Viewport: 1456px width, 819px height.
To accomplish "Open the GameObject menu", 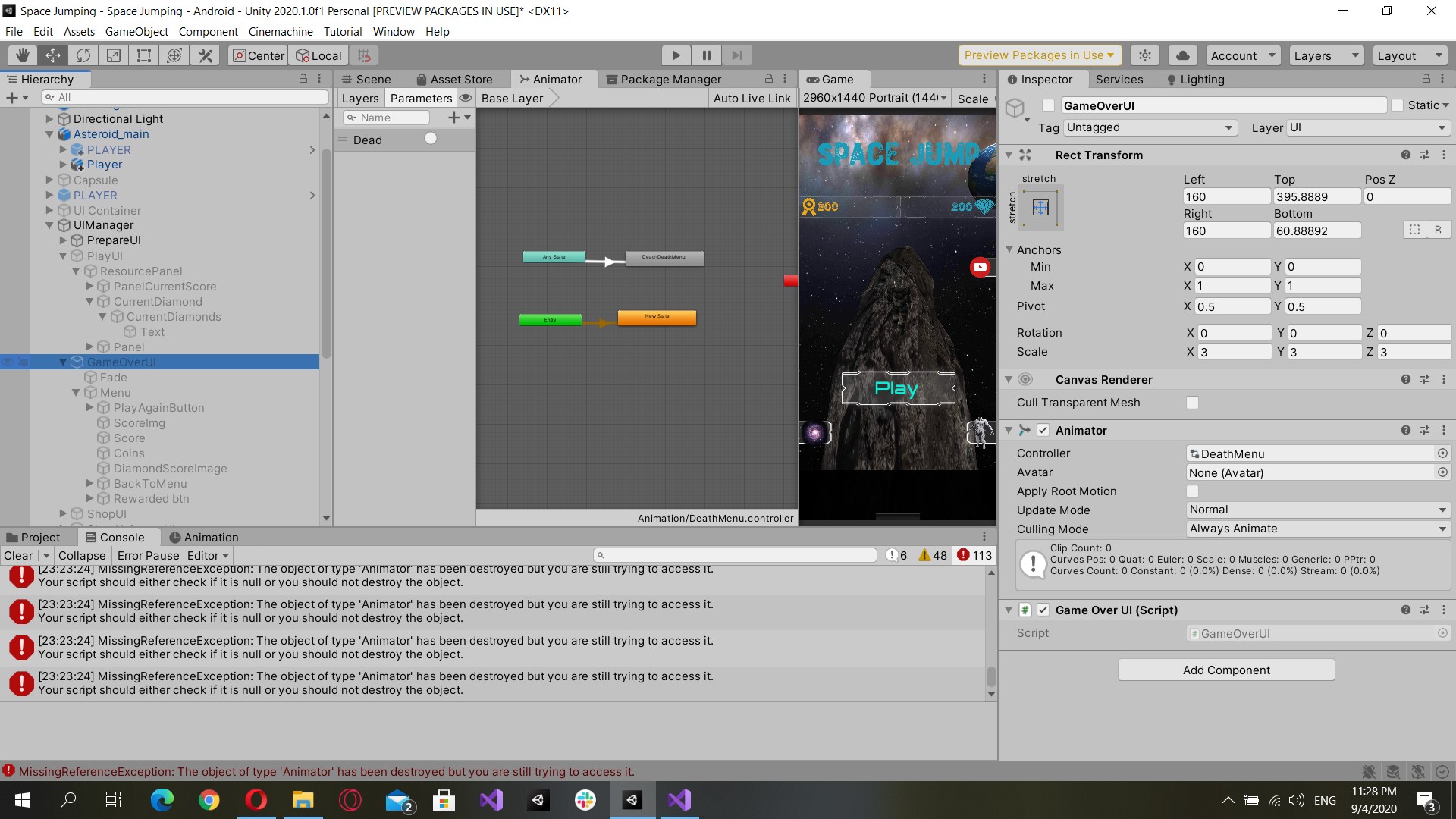I will tap(136, 31).
